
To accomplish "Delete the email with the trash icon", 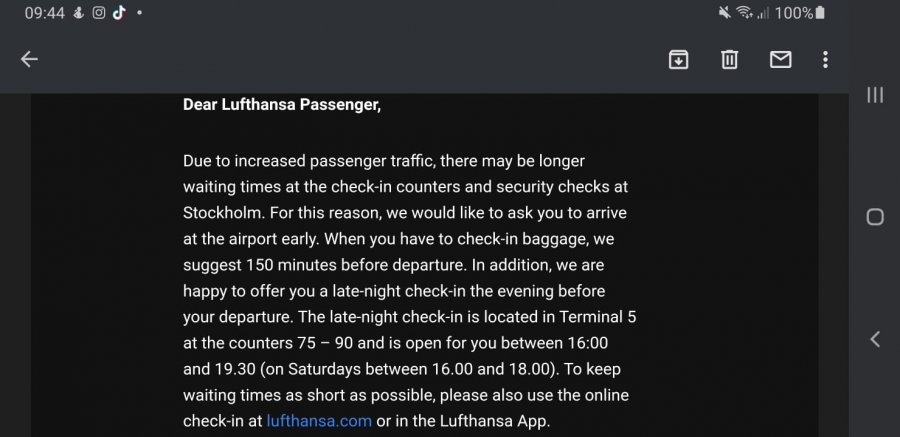I will coord(729,59).
